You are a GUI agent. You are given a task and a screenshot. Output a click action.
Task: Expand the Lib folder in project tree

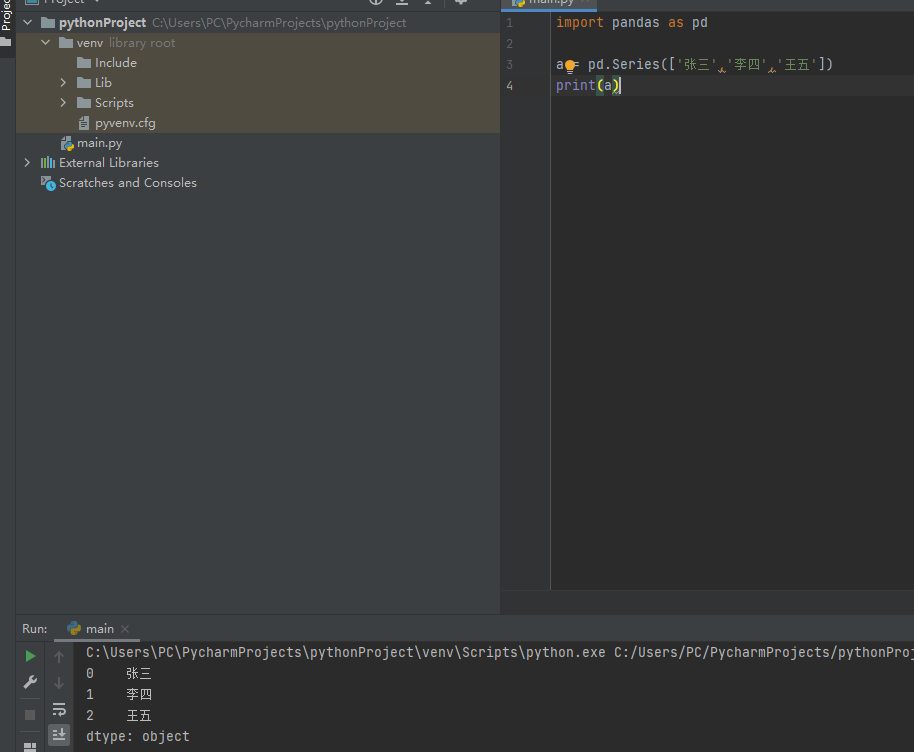pyautogui.click(x=63, y=82)
